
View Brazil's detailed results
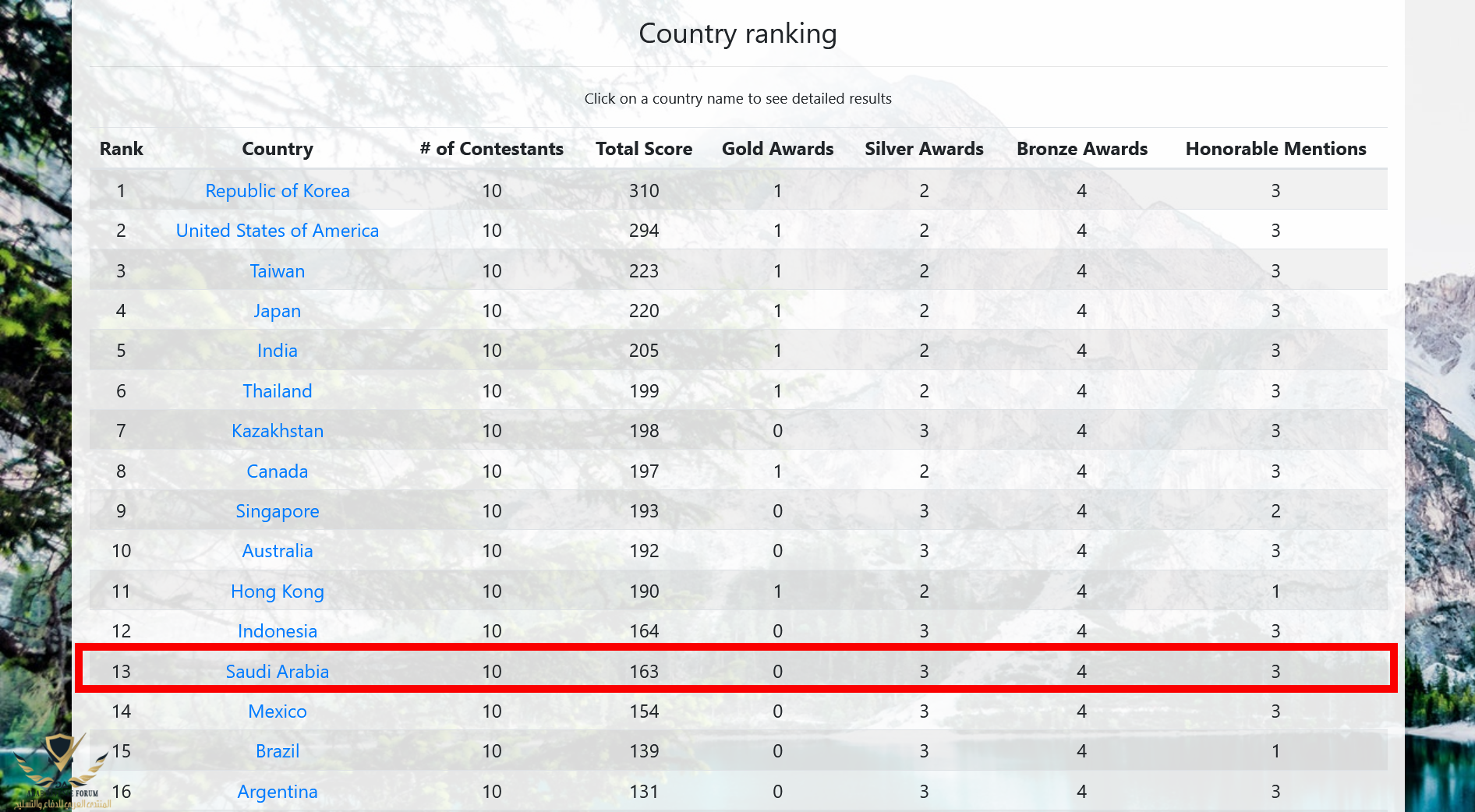click(x=277, y=751)
